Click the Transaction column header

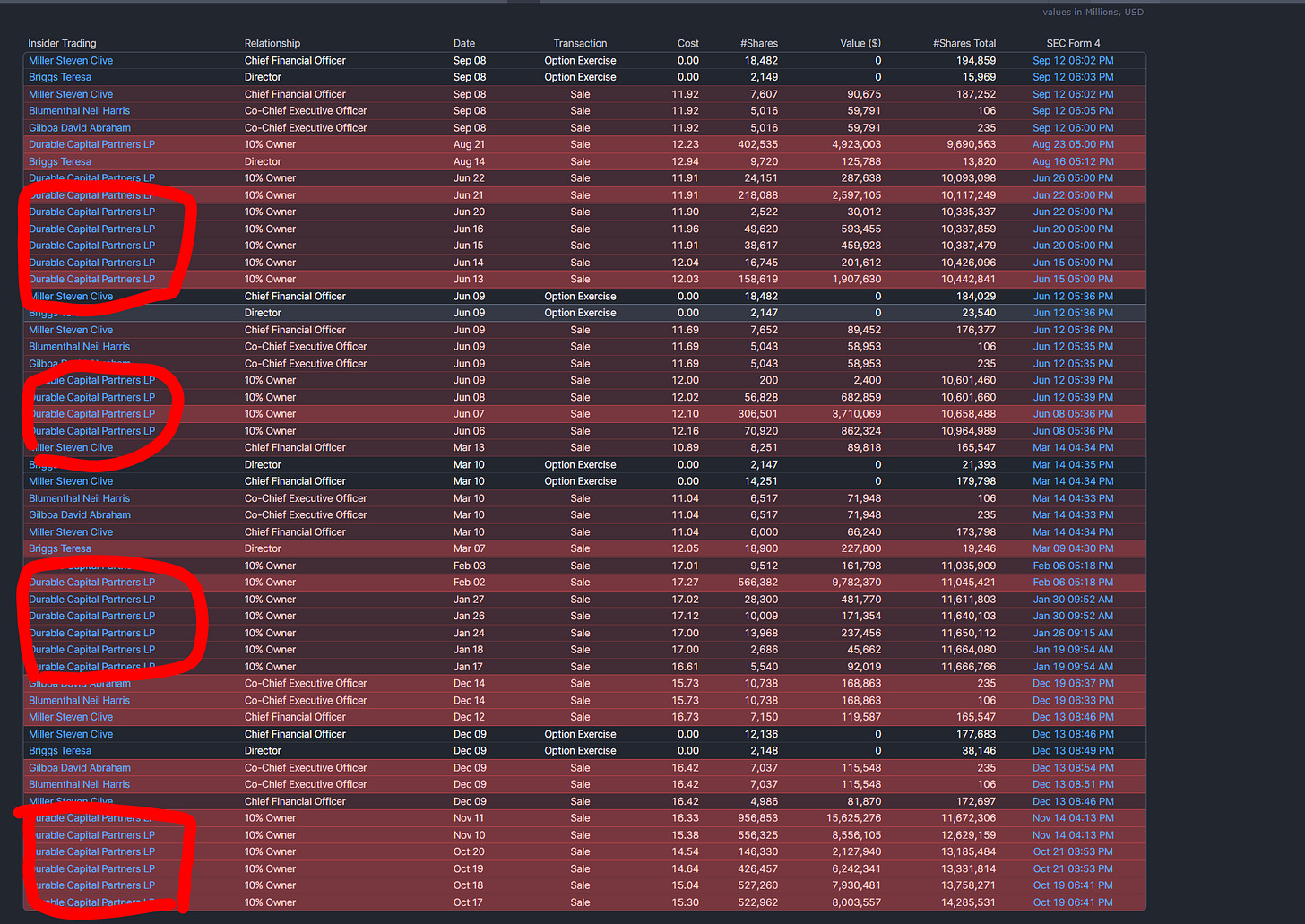pyautogui.click(x=580, y=43)
